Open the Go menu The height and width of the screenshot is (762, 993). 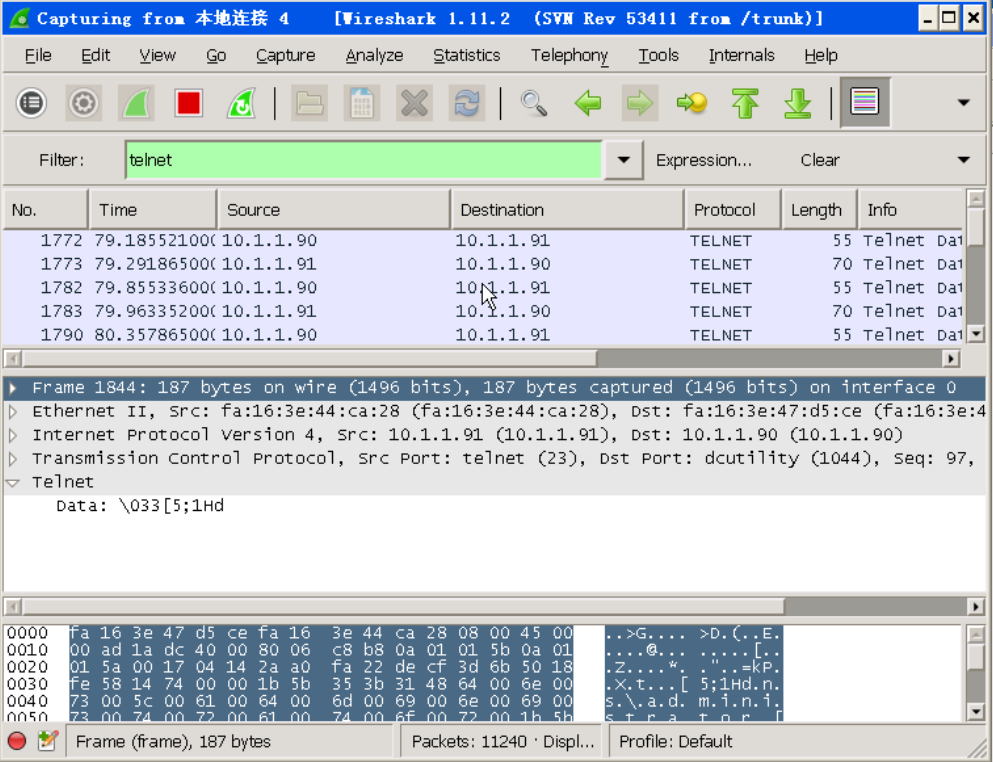point(216,56)
